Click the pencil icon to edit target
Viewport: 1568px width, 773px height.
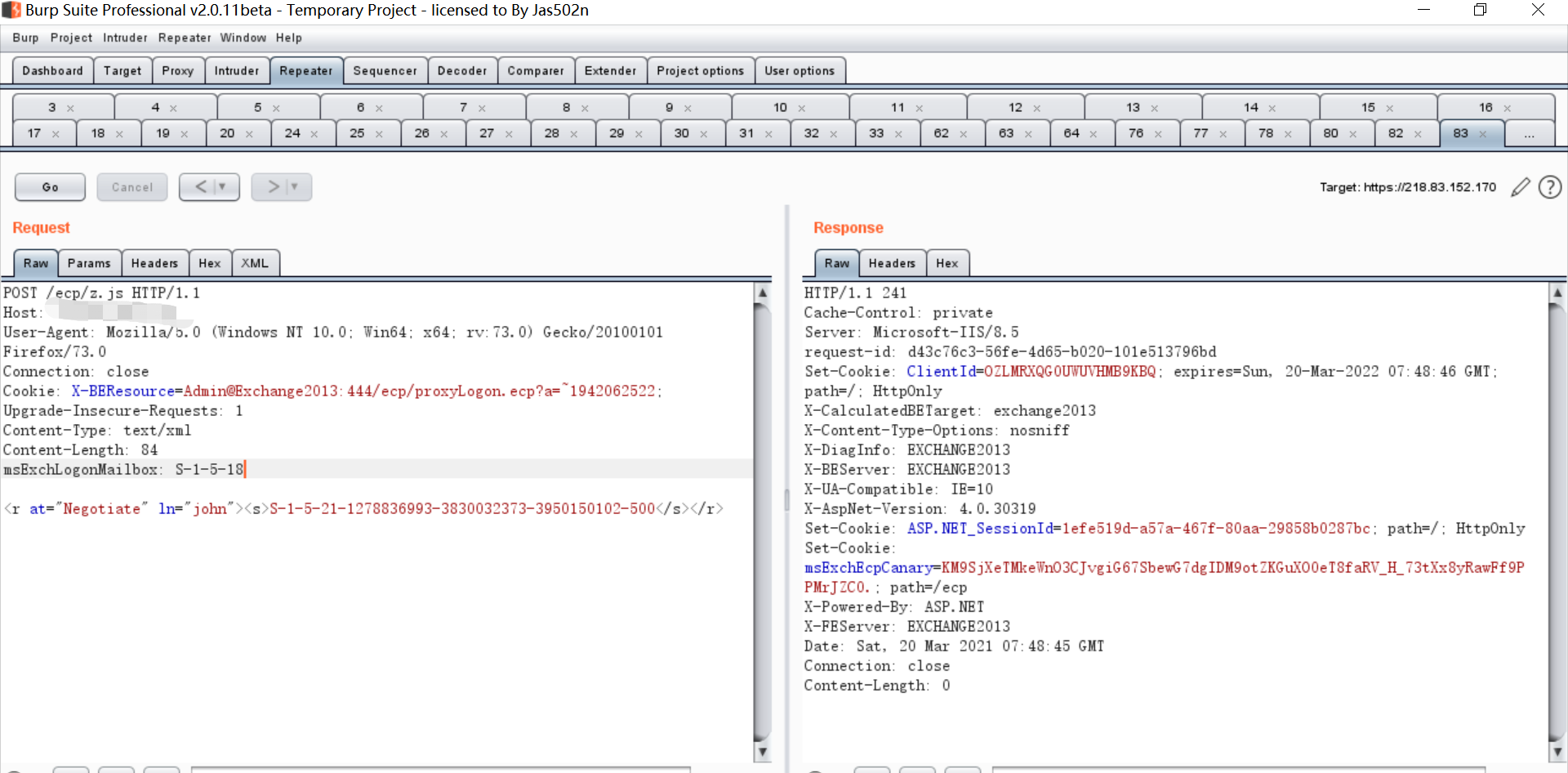(x=1520, y=187)
